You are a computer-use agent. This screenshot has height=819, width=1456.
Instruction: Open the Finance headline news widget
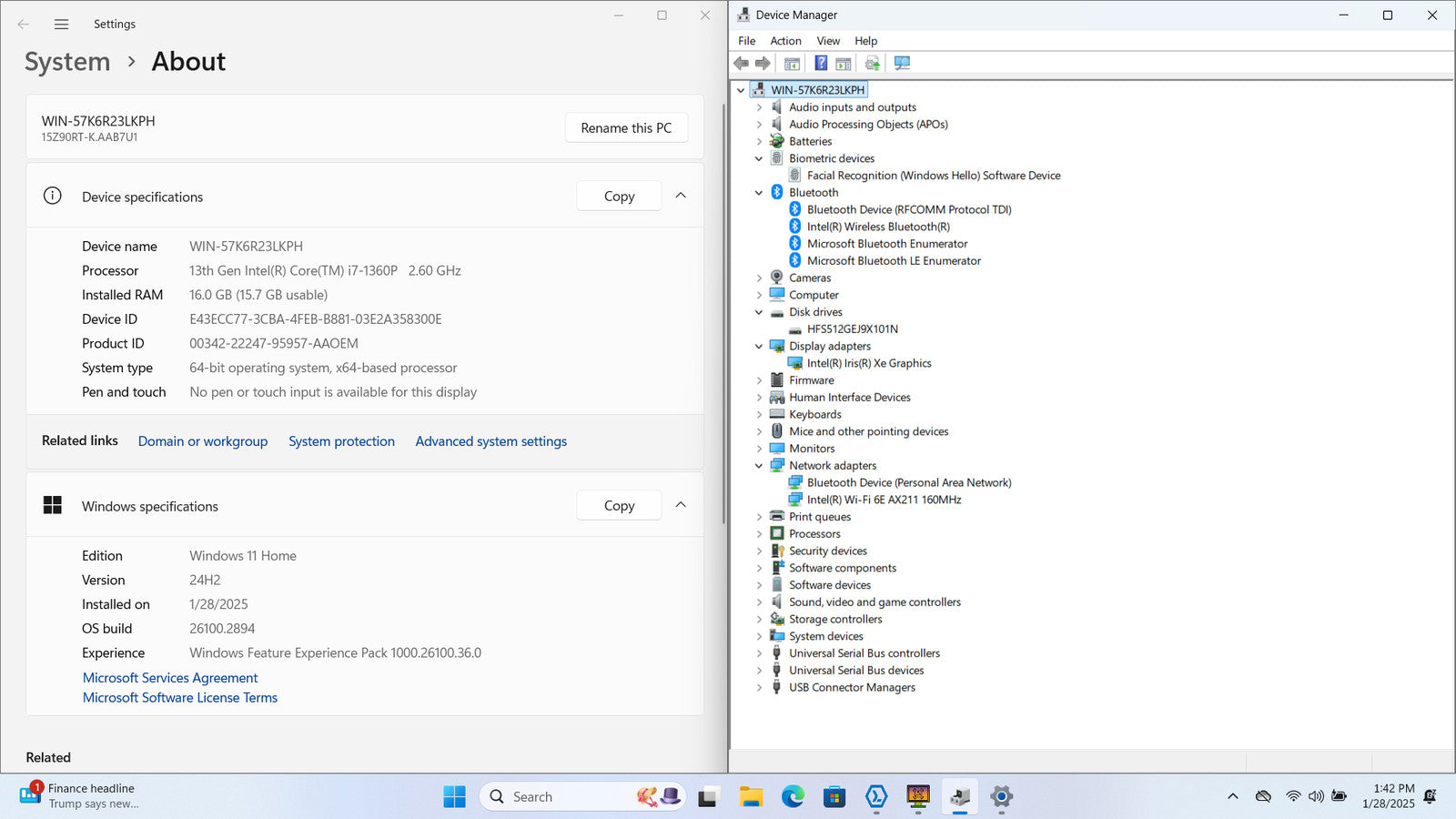coord(80,796)
